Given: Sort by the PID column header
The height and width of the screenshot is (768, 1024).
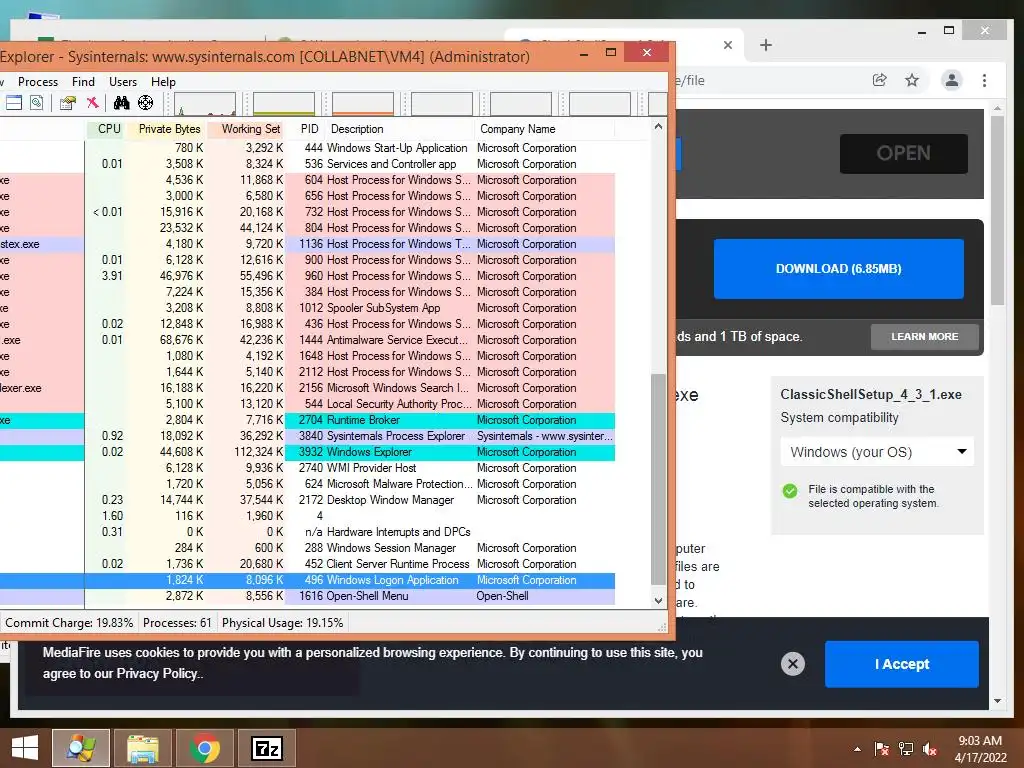Looking at the screenshot, I should click(306, 129).
